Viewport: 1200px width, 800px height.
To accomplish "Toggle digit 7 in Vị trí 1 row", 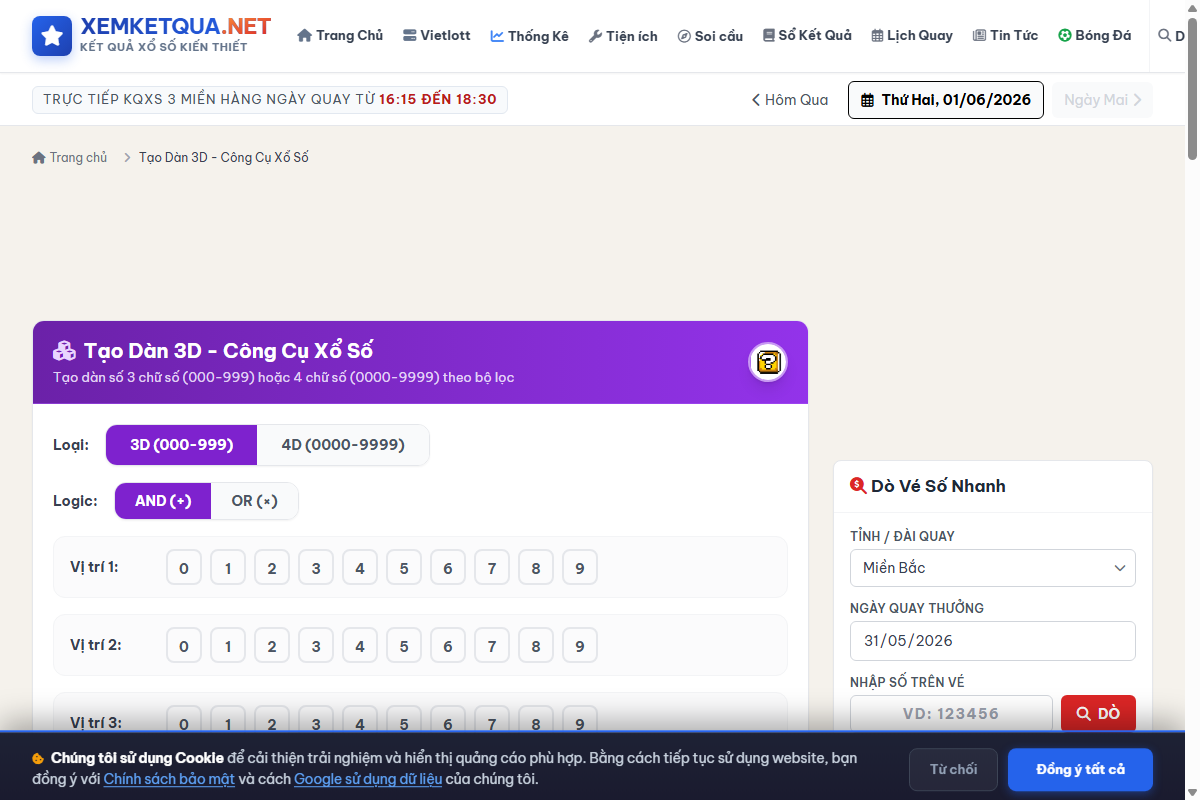I will coord(492,568).
